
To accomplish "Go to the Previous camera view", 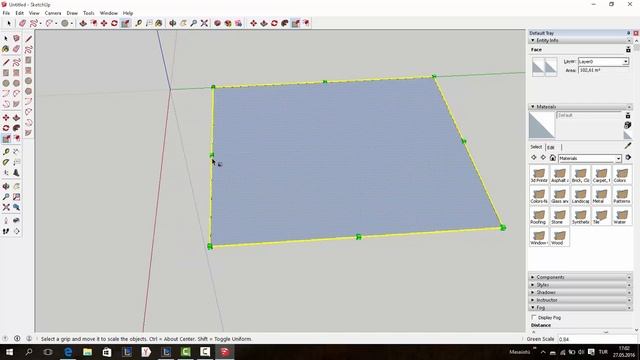I will pyautogui.click(x=16, y=207).
